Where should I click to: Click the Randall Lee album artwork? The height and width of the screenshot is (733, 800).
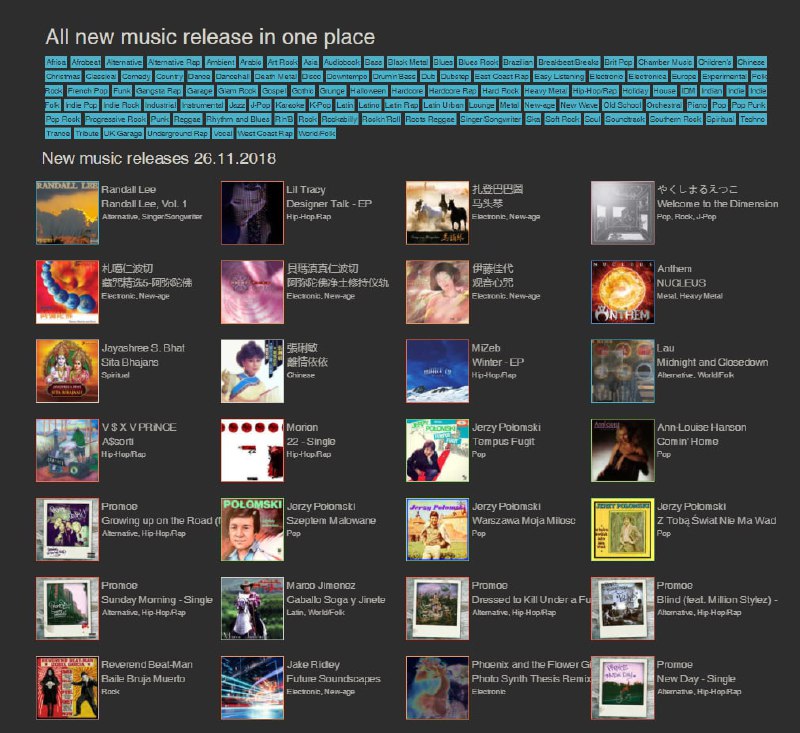pos(67,213)
